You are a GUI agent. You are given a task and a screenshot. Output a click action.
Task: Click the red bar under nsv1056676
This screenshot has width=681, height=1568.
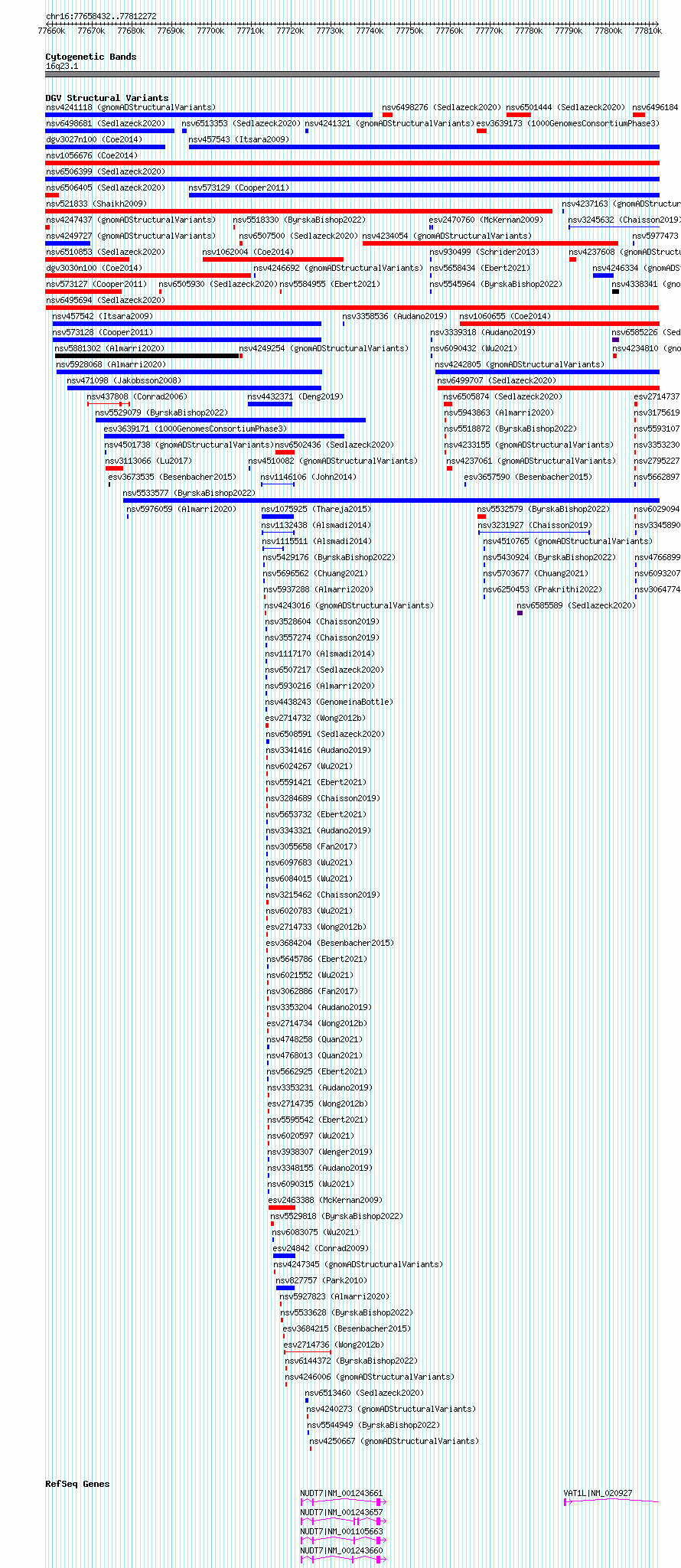(352, 163)
